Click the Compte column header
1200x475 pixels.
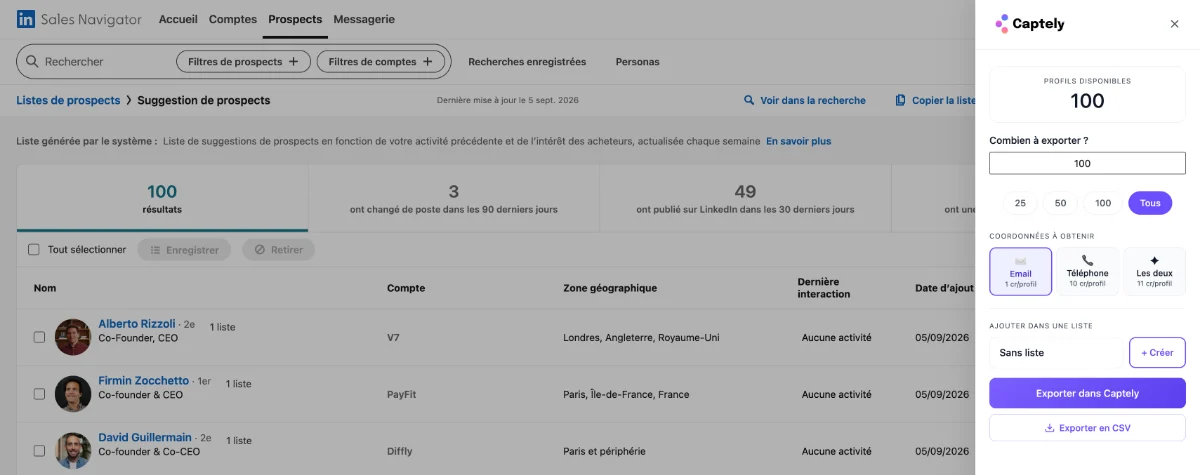click(x=406, y=288)
